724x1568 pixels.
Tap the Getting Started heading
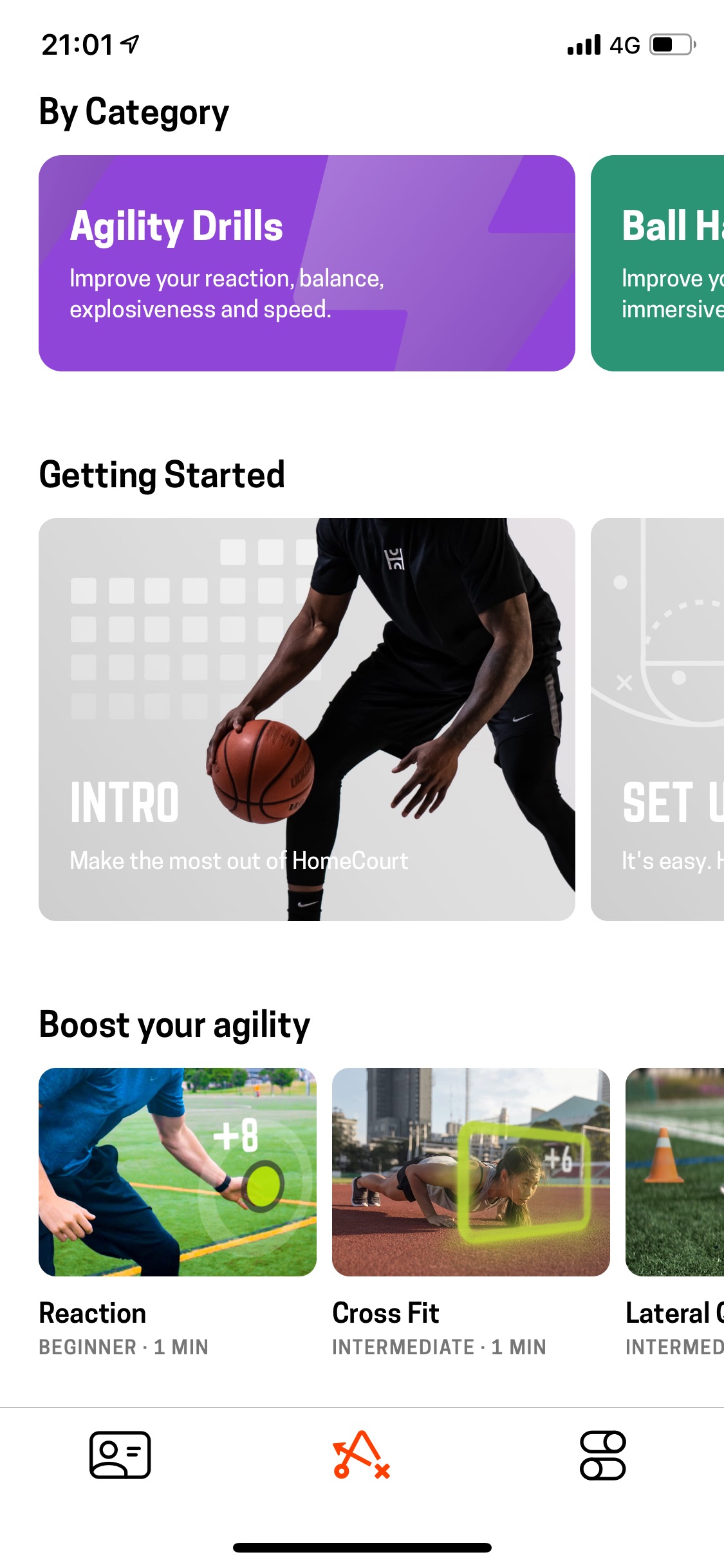162,476
